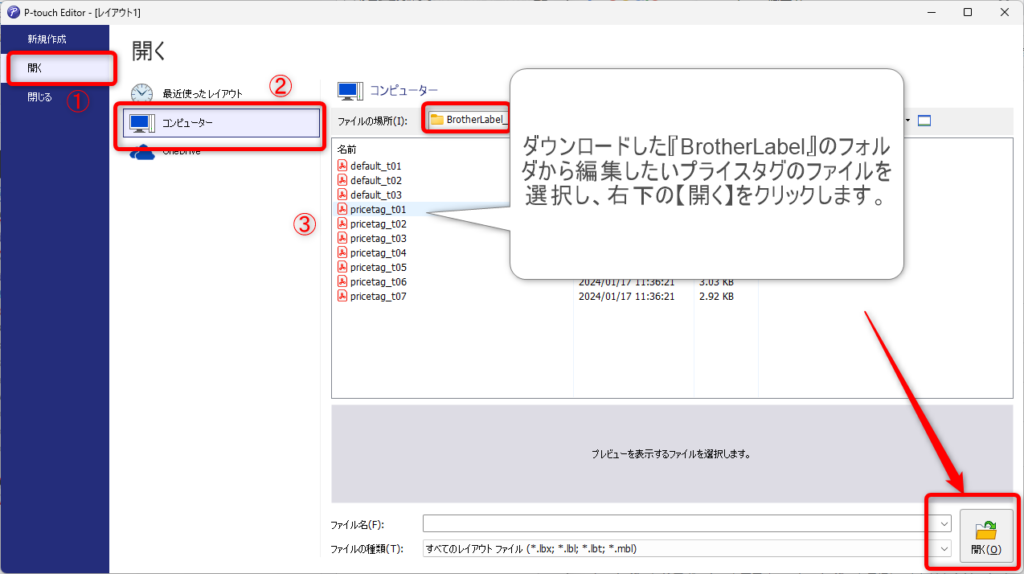Click the date cell of pricetag_t07 row

tap(626, 296)
